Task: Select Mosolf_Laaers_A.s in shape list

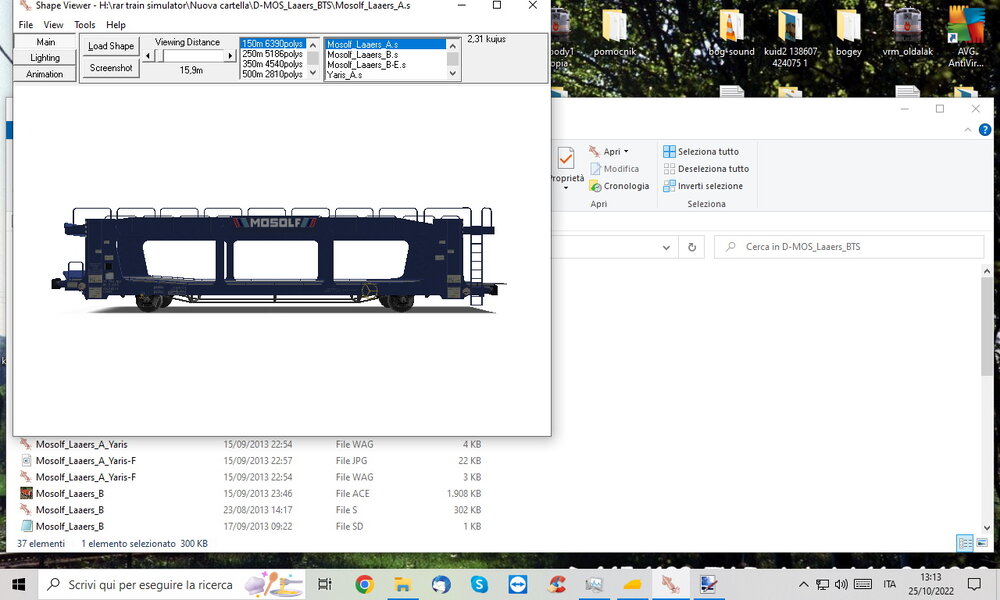Action: [x=385, y=45]
